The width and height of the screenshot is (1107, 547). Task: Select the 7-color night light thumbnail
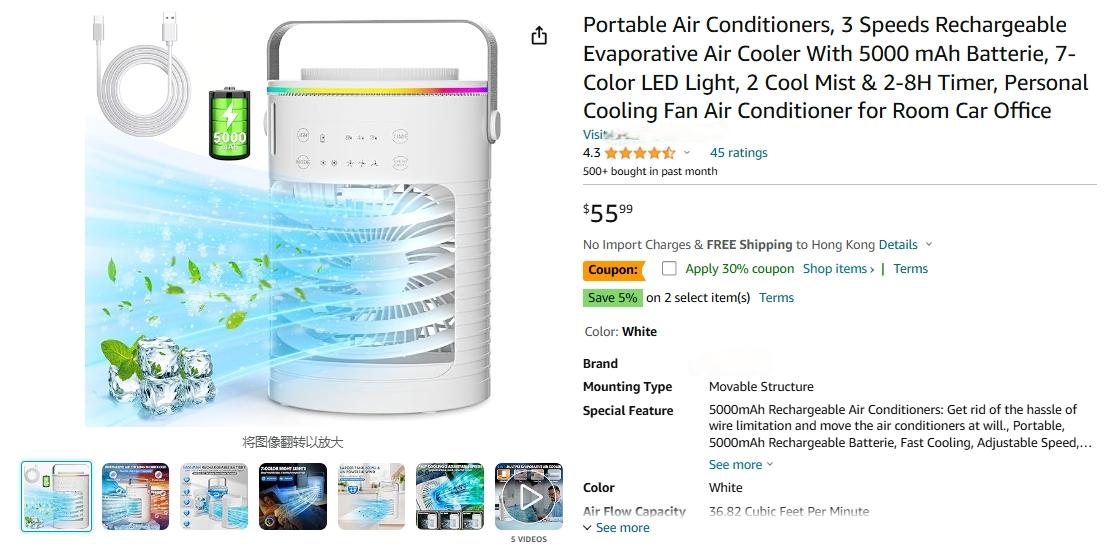[293, 497]
